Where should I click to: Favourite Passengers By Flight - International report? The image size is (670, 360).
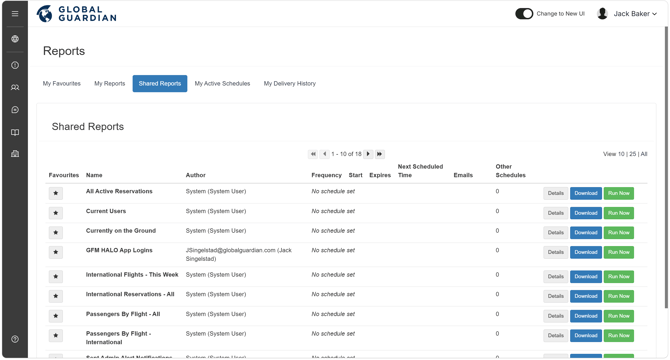(56, 336)
